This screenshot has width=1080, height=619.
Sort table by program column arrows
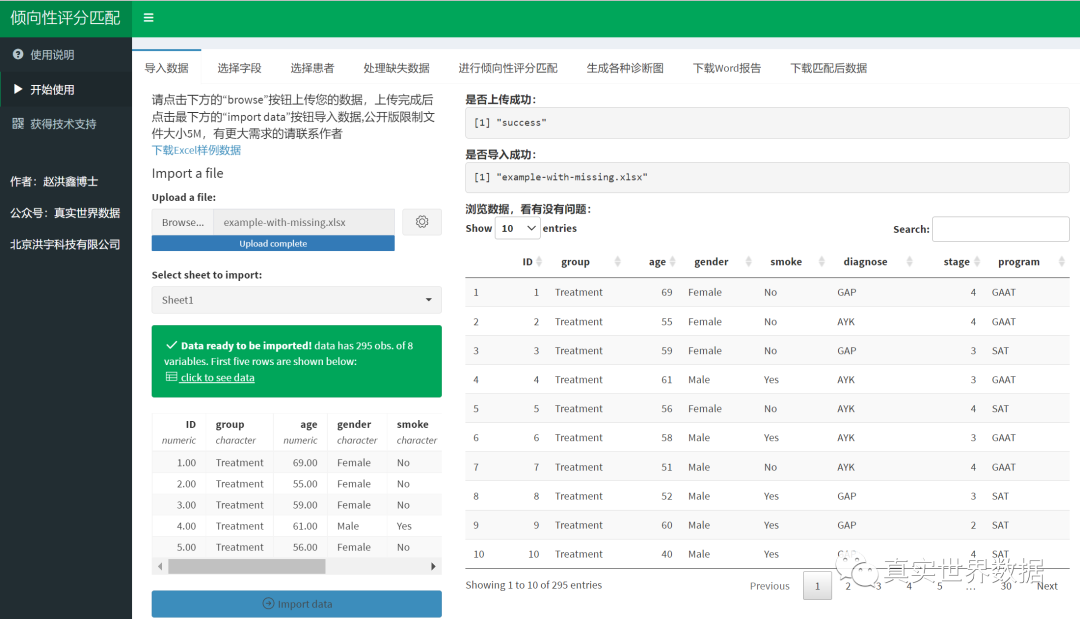(1061, 262)
